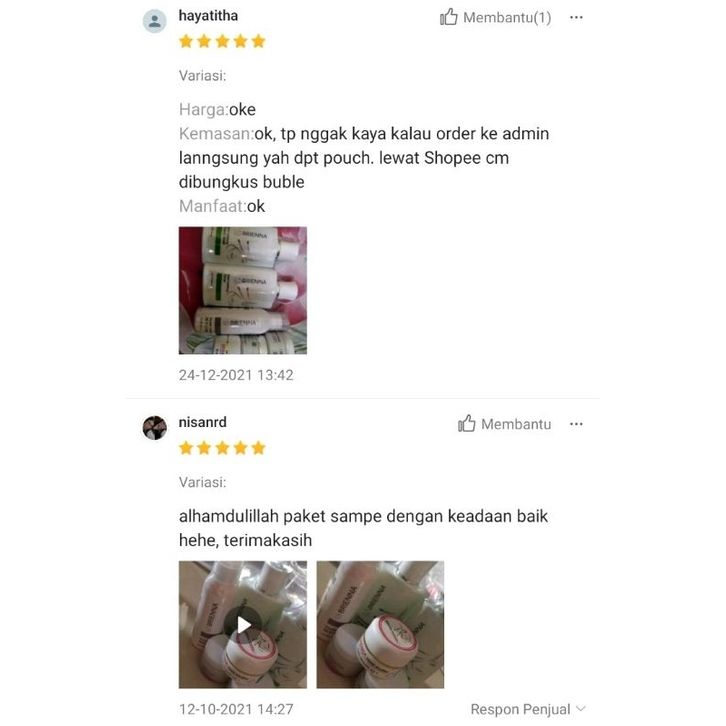The height and width of the screenshot is (726, 726).
Task: Click the 12-10-2021 14:27 timestamp
Action: [x=236, y=709]
